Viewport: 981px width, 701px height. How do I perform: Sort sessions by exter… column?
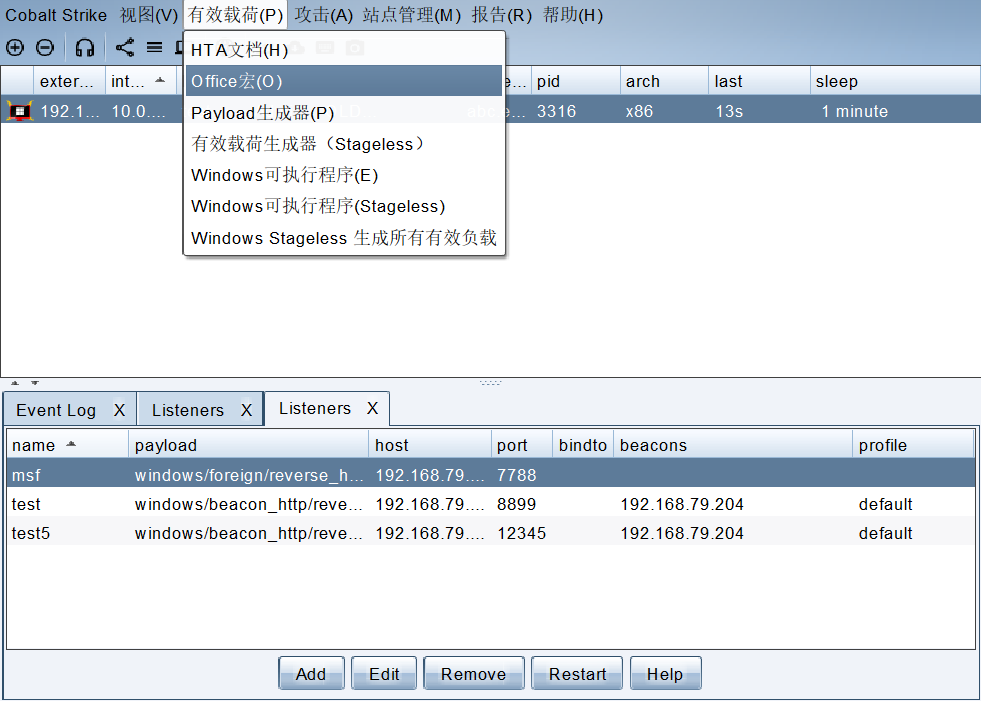point(69,81)
